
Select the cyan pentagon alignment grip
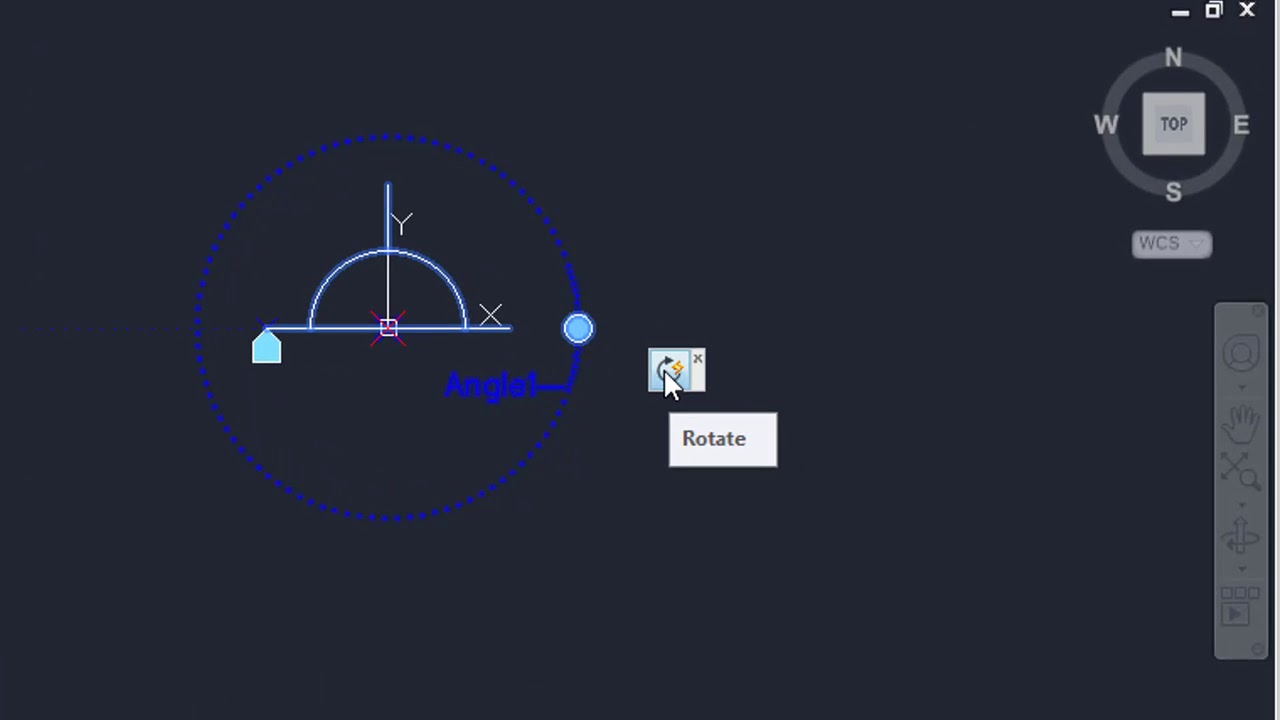point(266,346)
